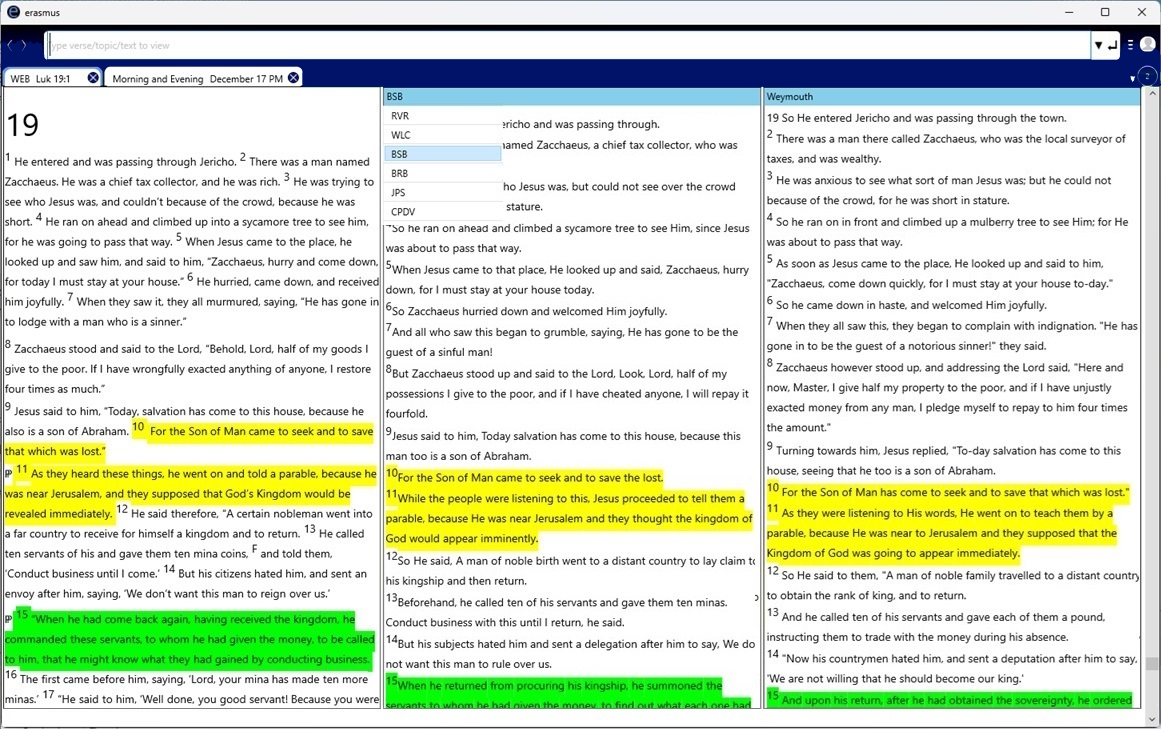This screenshot has height=729, width=1161.
Task: Open the tab list dropdown arrow
Action: click(x=1133, y=79)
